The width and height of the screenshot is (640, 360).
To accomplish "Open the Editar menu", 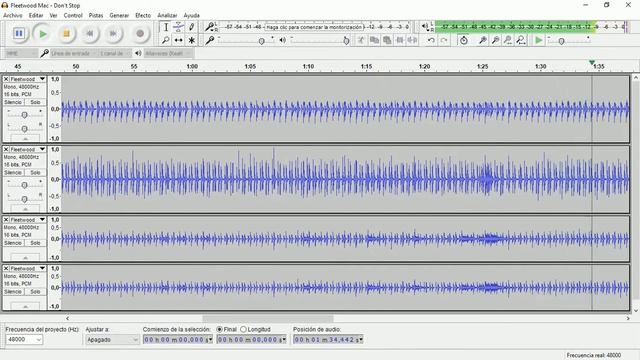I will click(36, 15).
